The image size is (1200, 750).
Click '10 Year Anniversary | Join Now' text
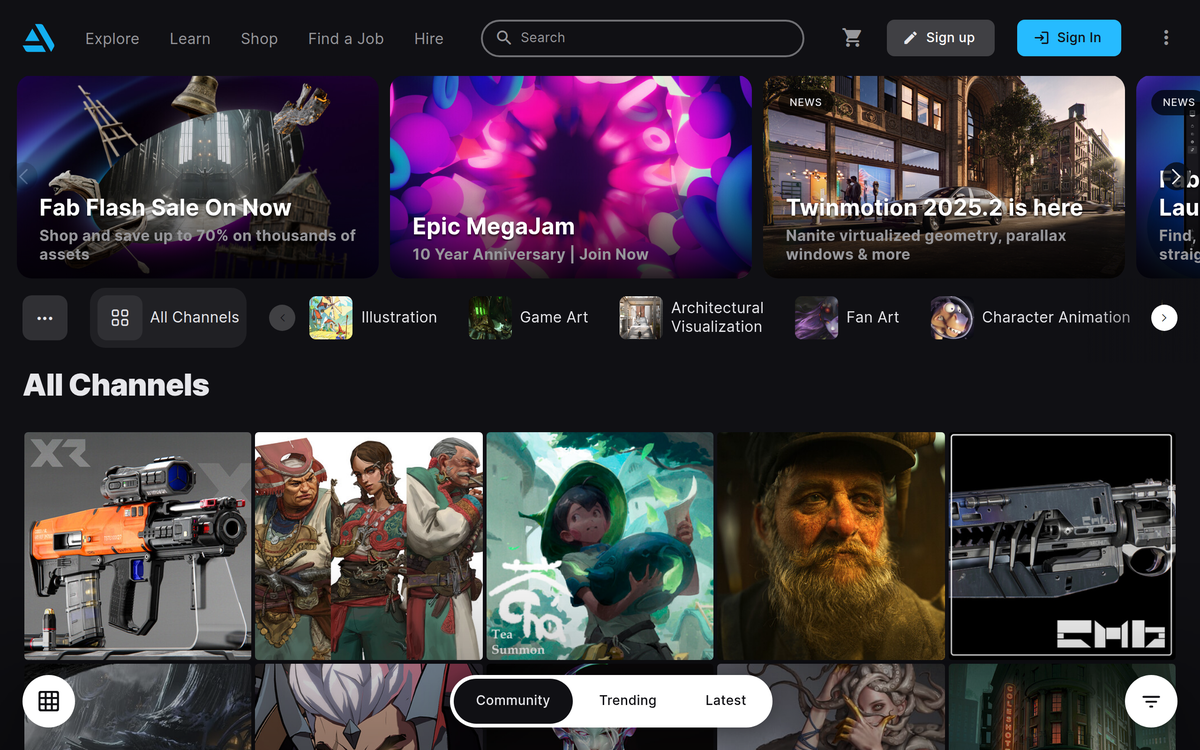[531, 255]
